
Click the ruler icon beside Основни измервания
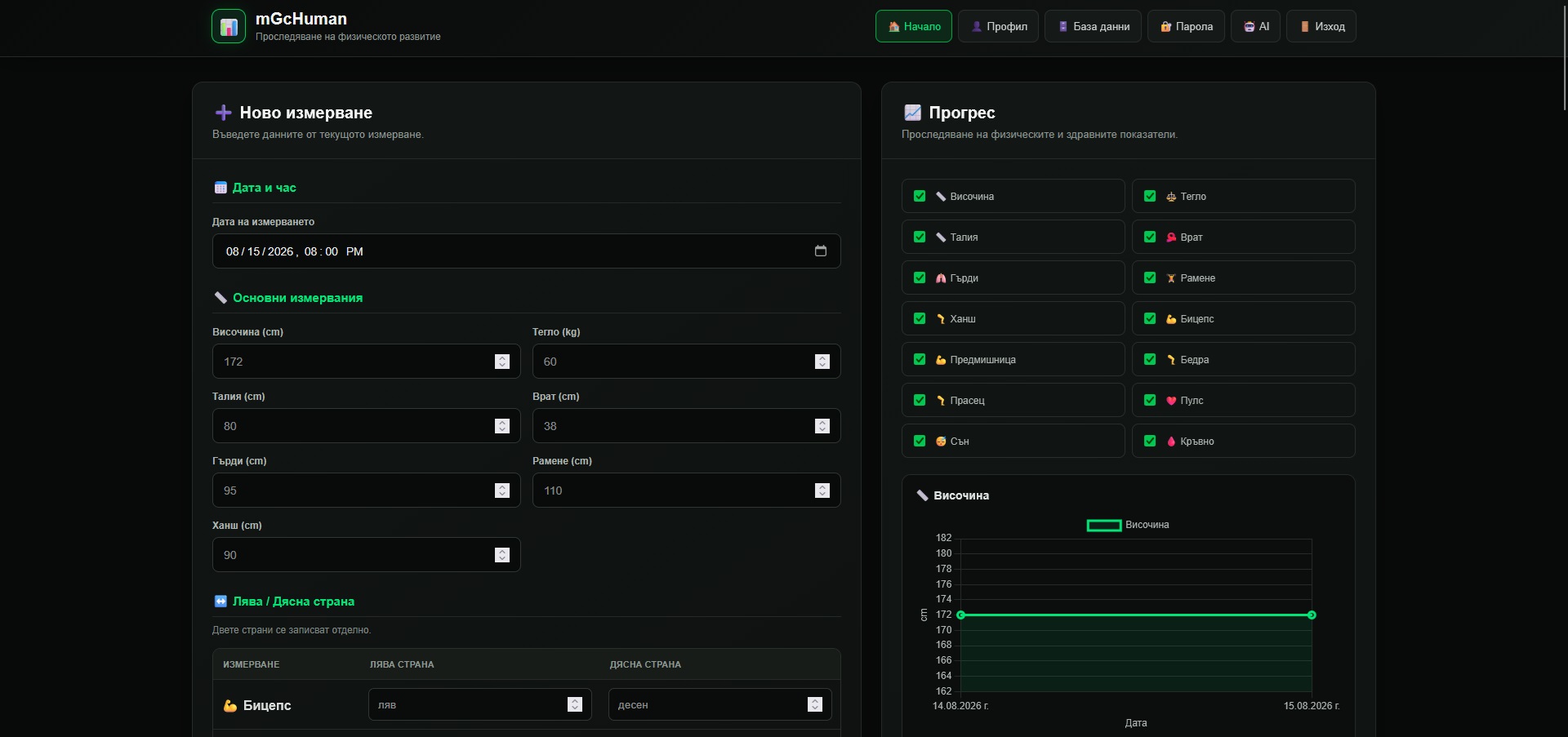tap(220, 298)
